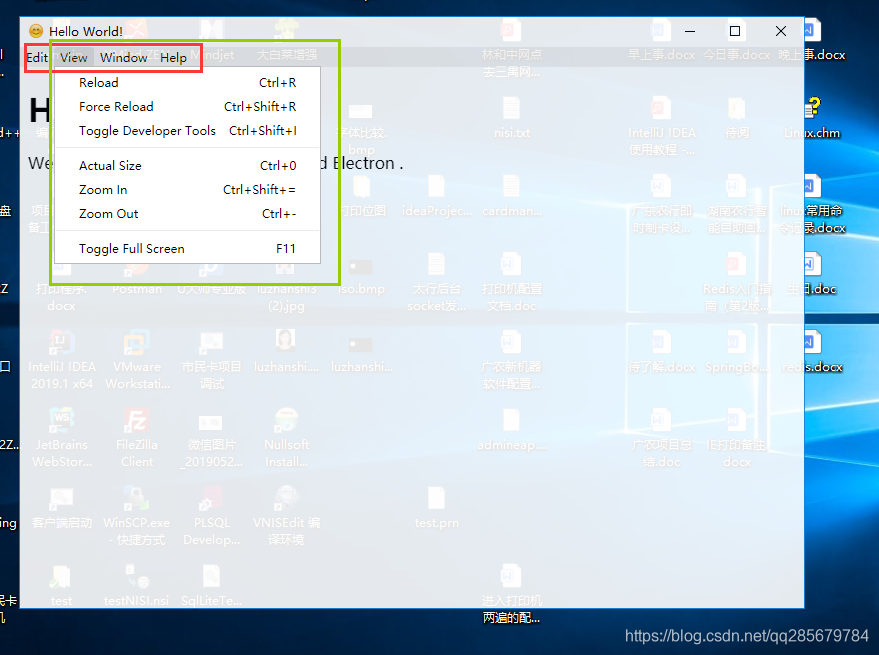Select the test.prn desktop file

(x=436, y=507)
